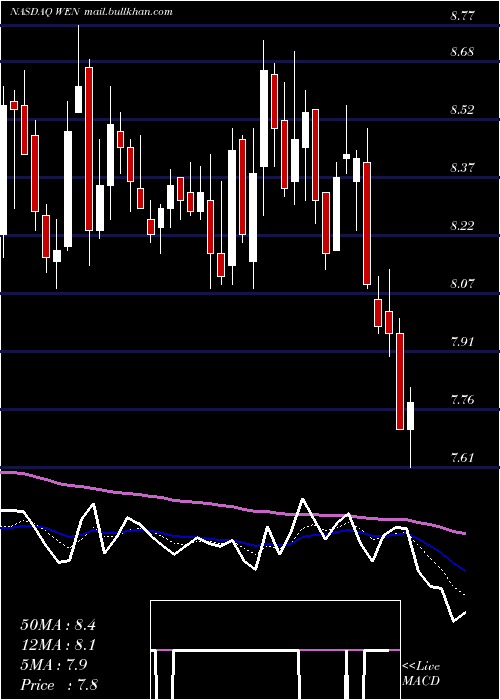The width and height of the screenshot is (500, 700).
Task: Click the '<<Live MACD' label
Action: pyautogui.click(x=421, y=674)
